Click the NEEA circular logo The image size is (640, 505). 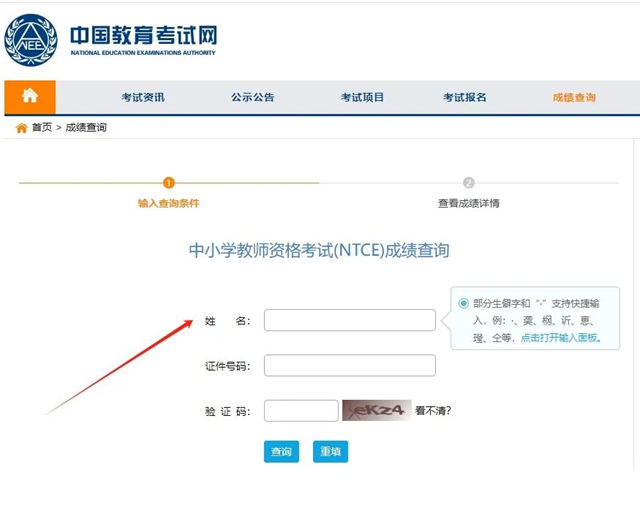tap(31, 40)
